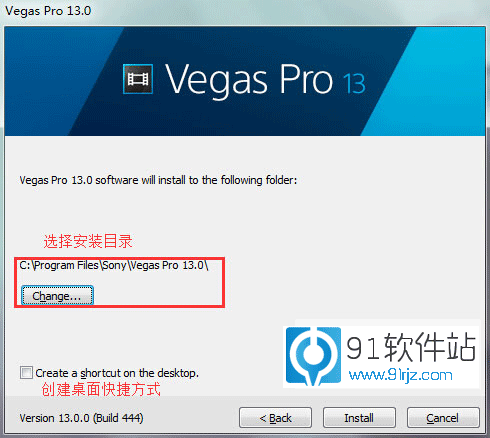Click the red 选择安装目录 annotation
Image resolution: width=490 pixels, height=438 pixels.
[88, 241]
